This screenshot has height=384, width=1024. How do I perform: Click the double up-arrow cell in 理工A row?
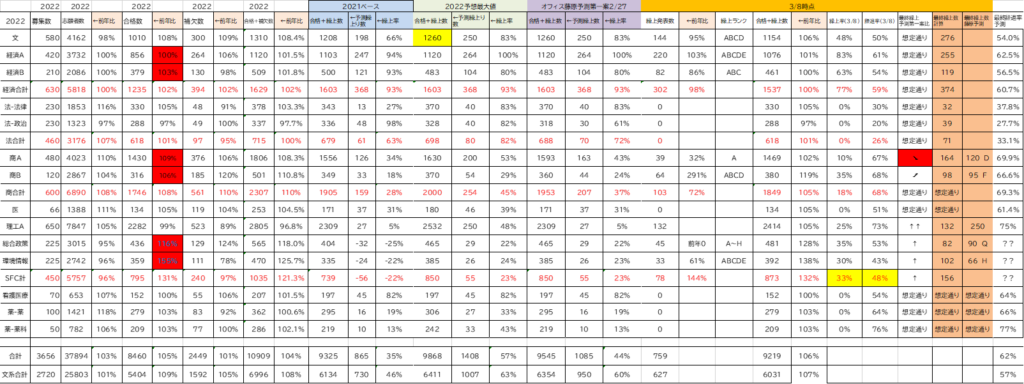pos(913,226)
